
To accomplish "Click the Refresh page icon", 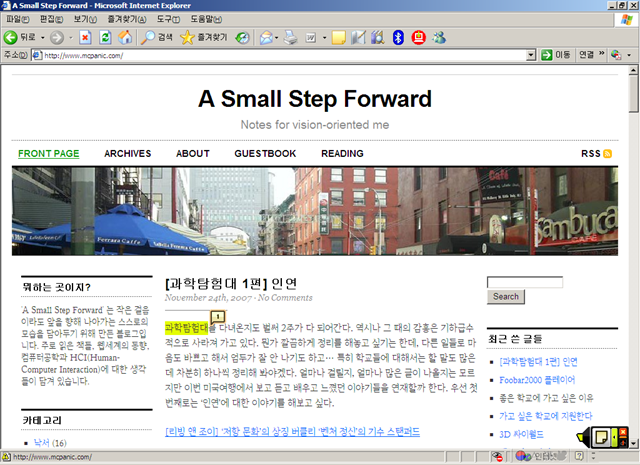I will [105, 38].
